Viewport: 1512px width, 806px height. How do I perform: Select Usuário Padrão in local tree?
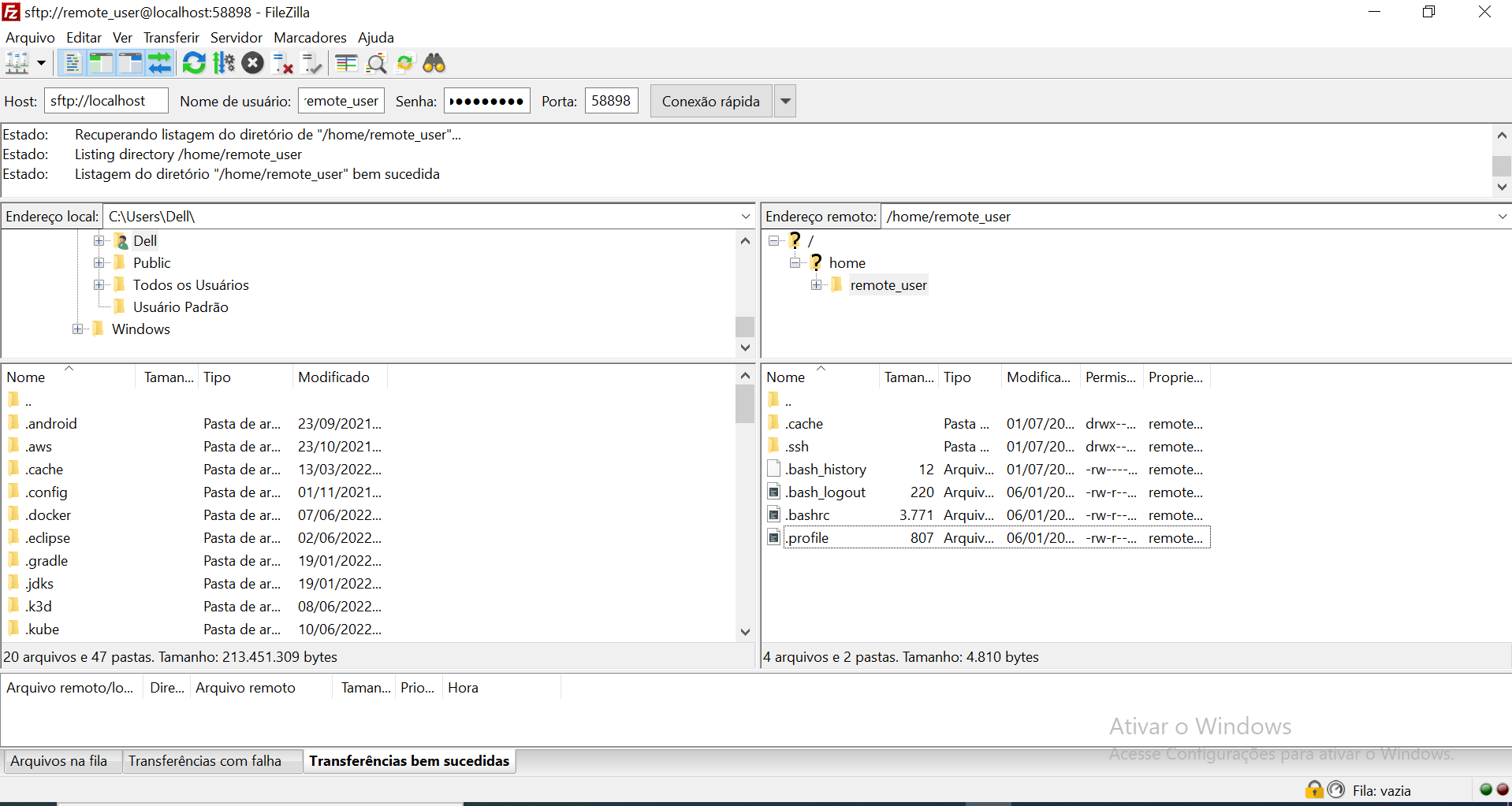pos(181,307)
